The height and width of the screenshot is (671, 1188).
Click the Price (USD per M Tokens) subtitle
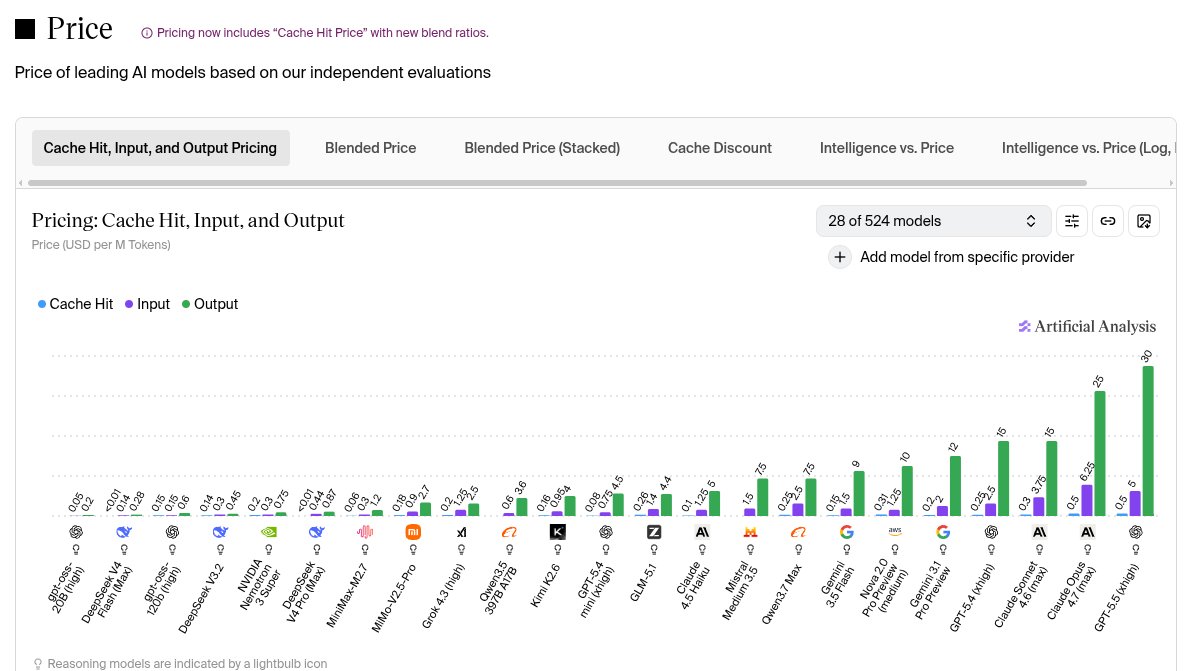101,245
